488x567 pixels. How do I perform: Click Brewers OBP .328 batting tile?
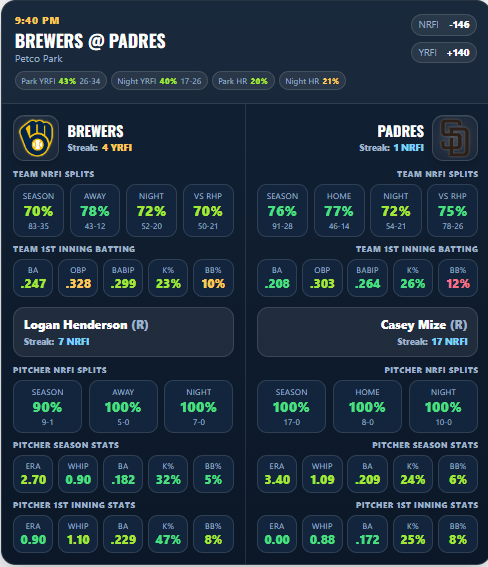78,278
